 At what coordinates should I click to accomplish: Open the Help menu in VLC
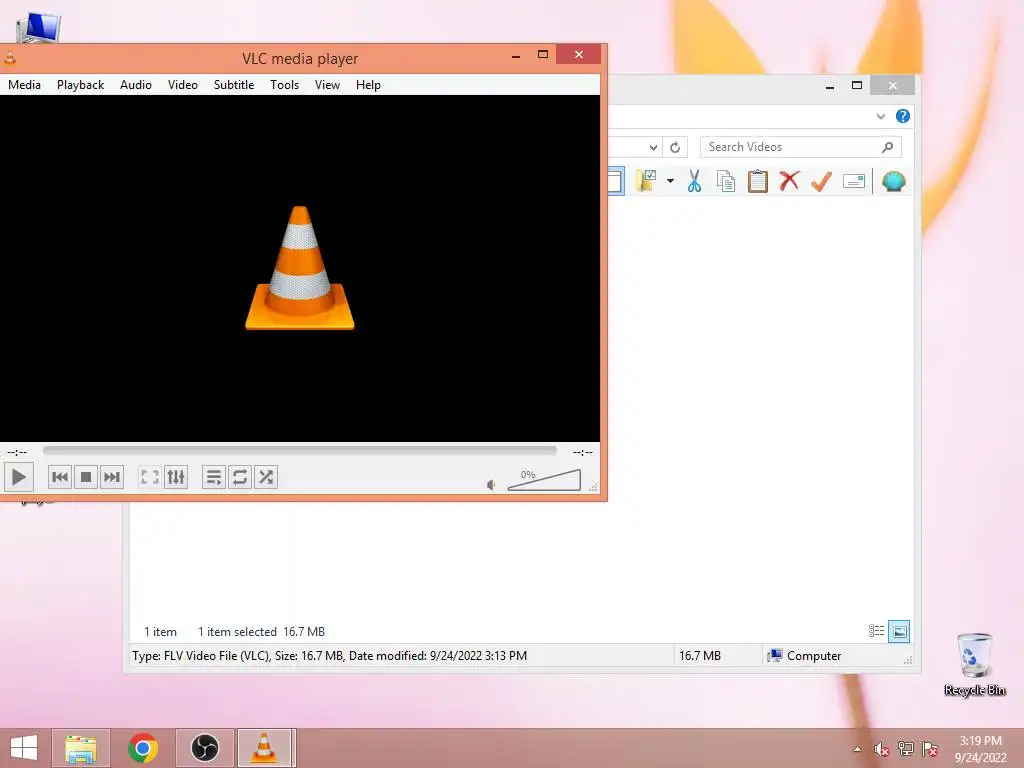click(x=368, y=85)
